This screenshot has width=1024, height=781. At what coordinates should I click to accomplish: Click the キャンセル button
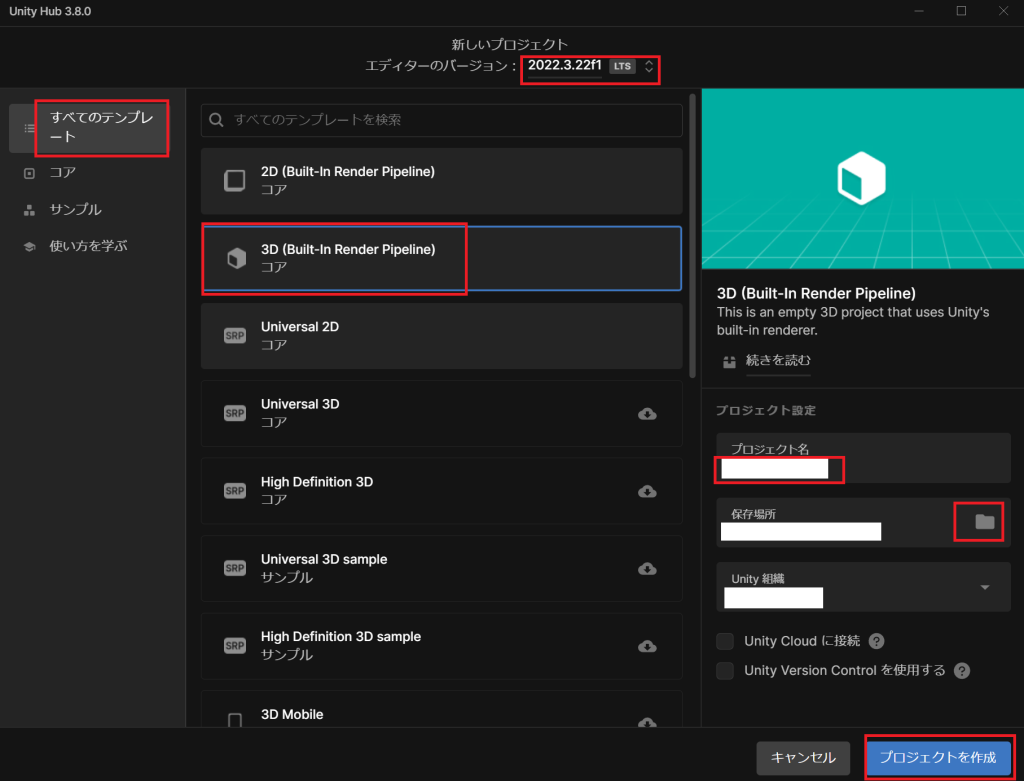click(803, 758)
